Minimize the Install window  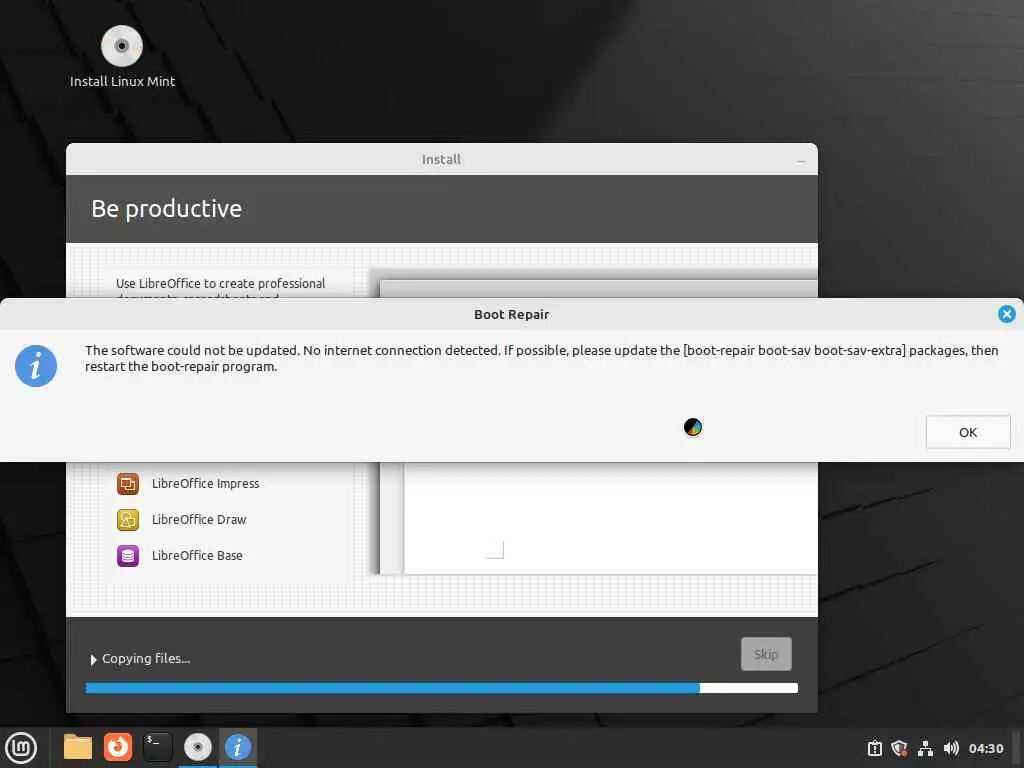[x=801, y=160]
